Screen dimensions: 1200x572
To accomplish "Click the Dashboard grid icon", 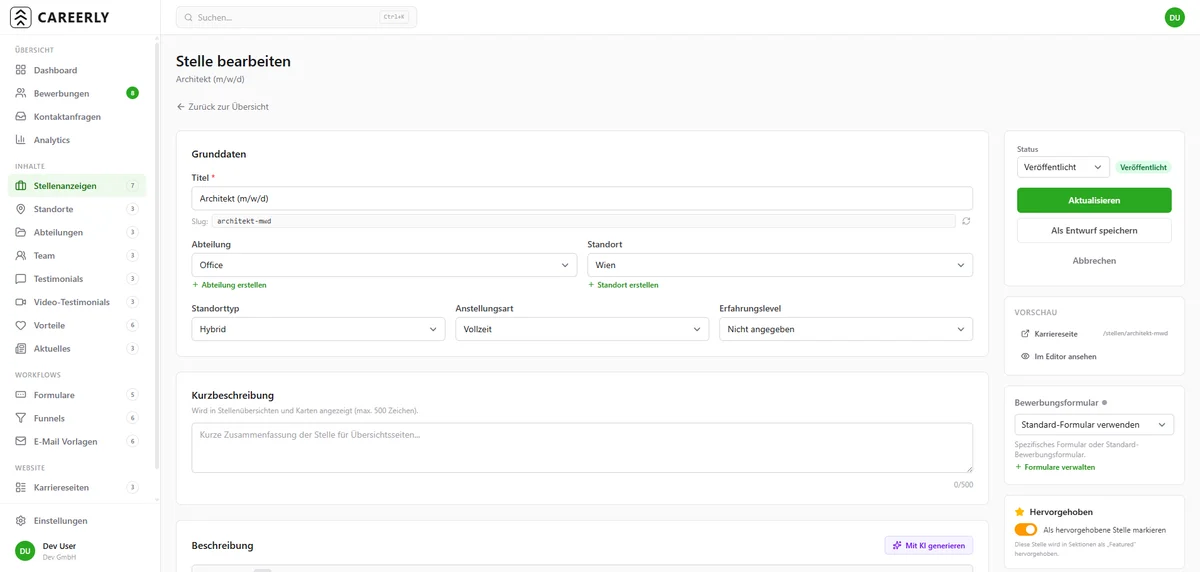I will [21, 70].
